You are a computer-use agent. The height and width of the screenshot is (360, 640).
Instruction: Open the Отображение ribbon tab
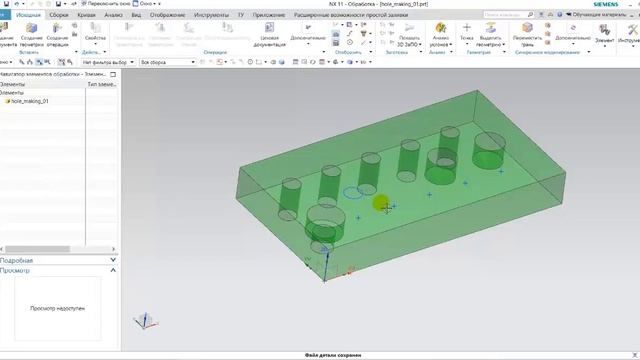(167, 15)
